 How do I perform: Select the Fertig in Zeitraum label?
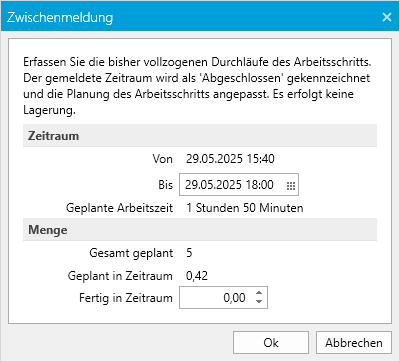pos(126,298)
